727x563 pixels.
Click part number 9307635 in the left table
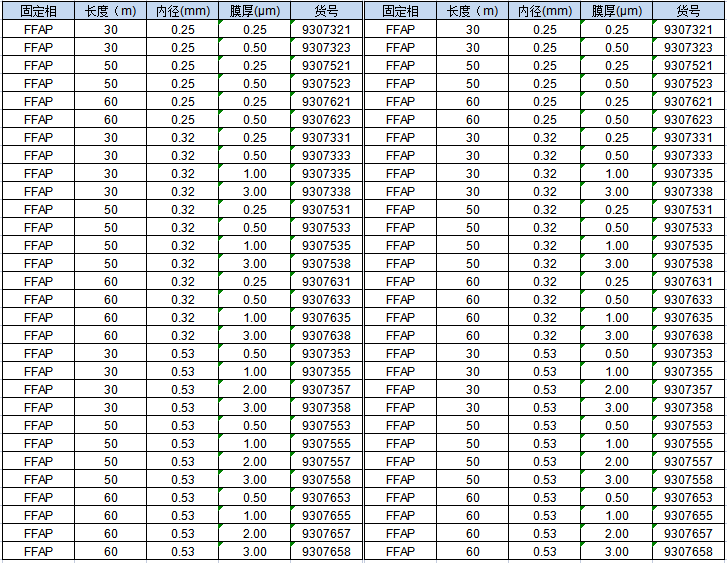pyautogui.click(x=326, y=318)
